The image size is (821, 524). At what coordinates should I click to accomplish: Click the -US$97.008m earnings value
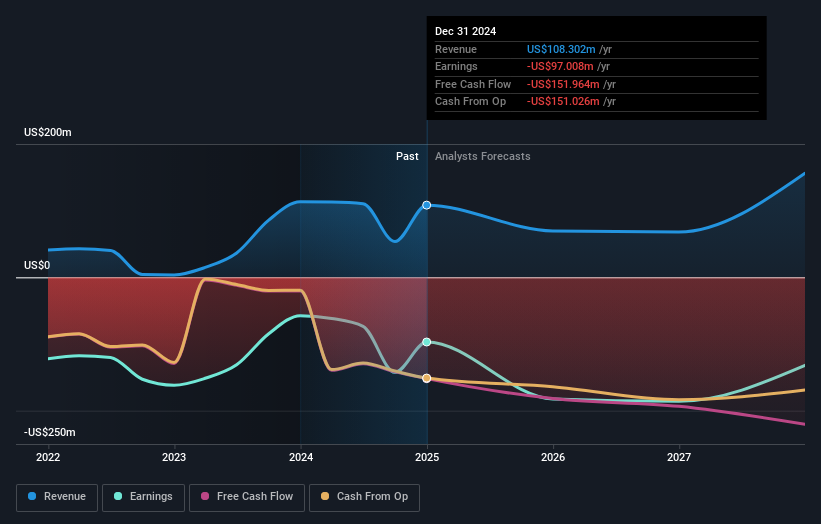pyautogui.click(x=560, y=66)
